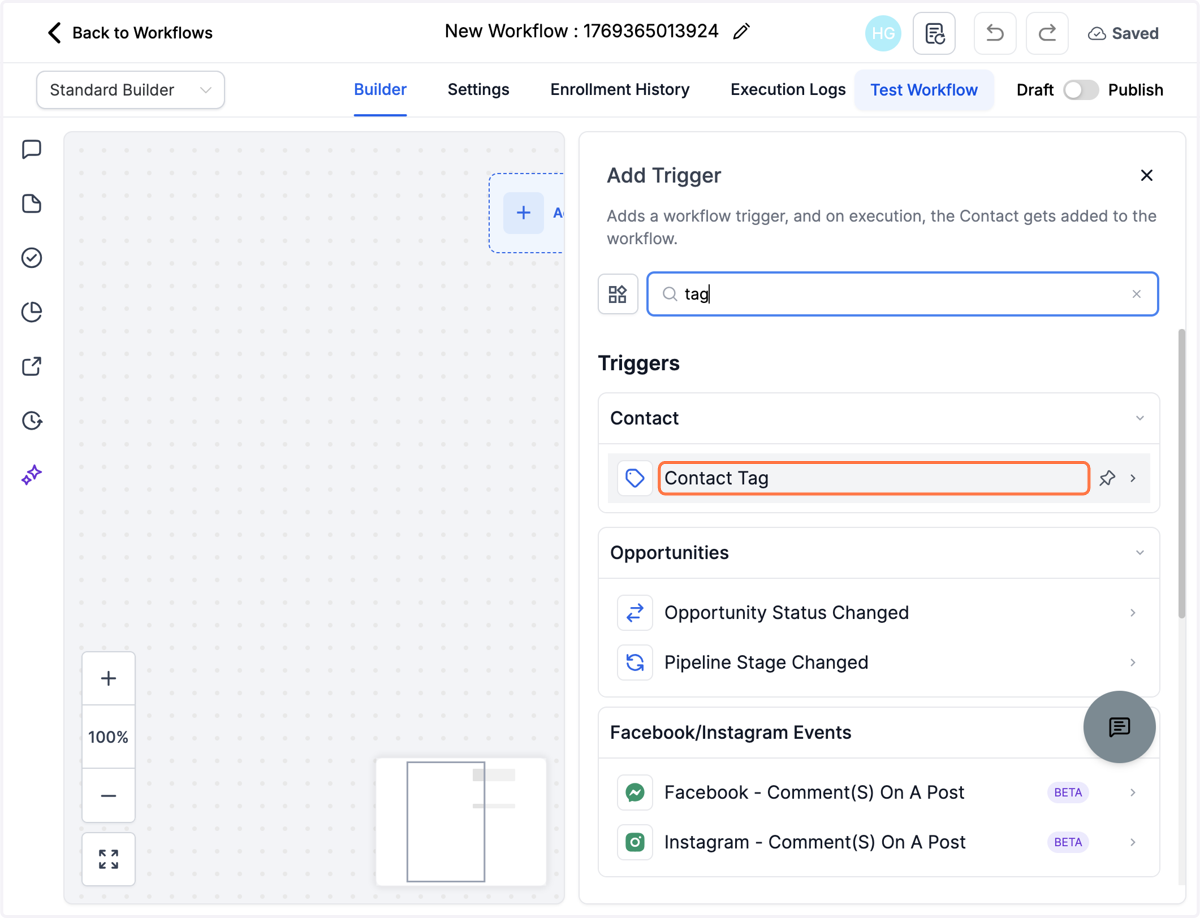Click the Facebook Messenger icon
The width and height of the screenshot is (1200, 918).
tap(635, 793)
